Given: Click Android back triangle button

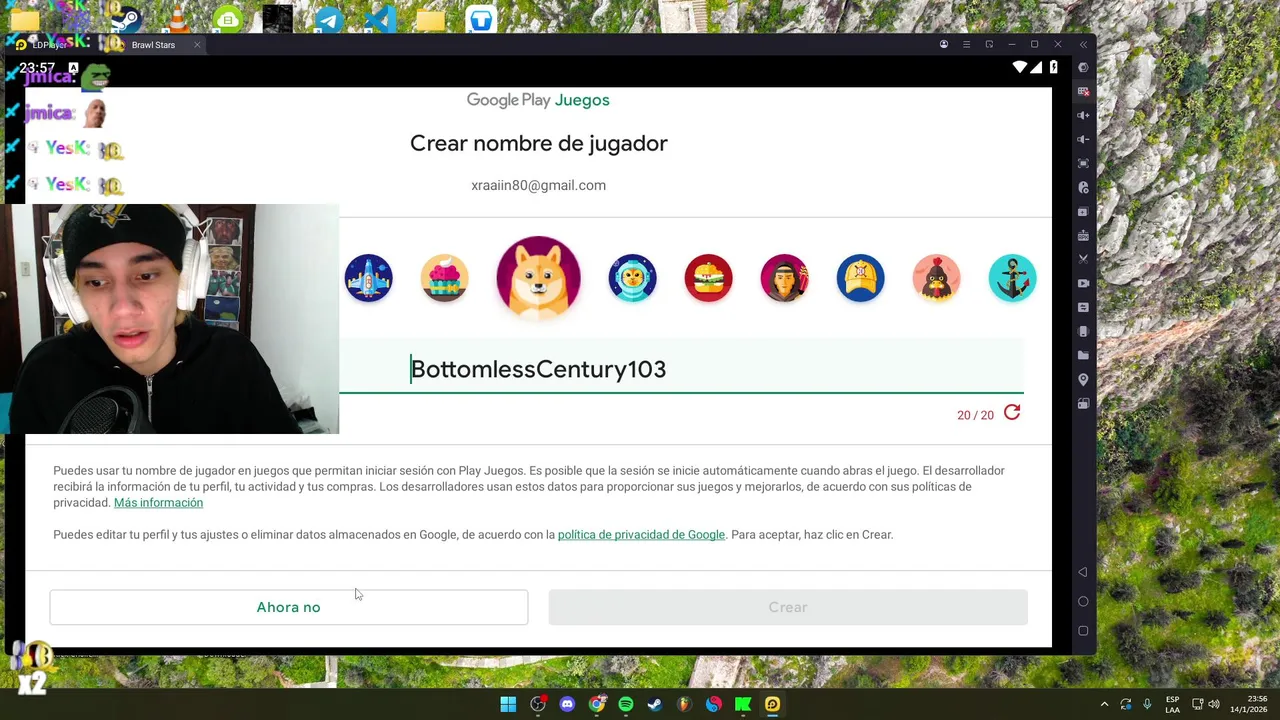Looking at the screenshot, I should coord(1083,572).
